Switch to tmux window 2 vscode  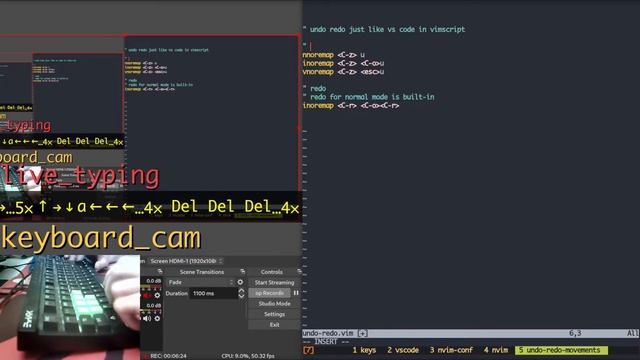tap(403, 350)
